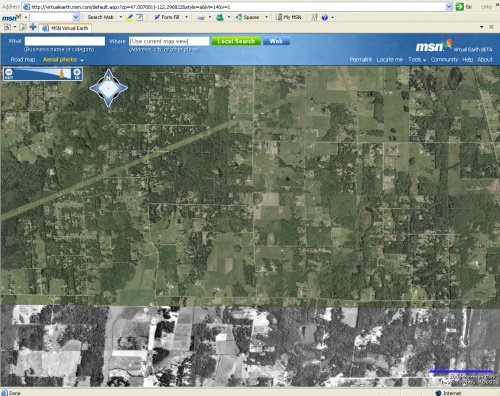Screen dimensions: 500x396
Task: Select the MSN Virtual Earth tab
Action: point(66,28)
